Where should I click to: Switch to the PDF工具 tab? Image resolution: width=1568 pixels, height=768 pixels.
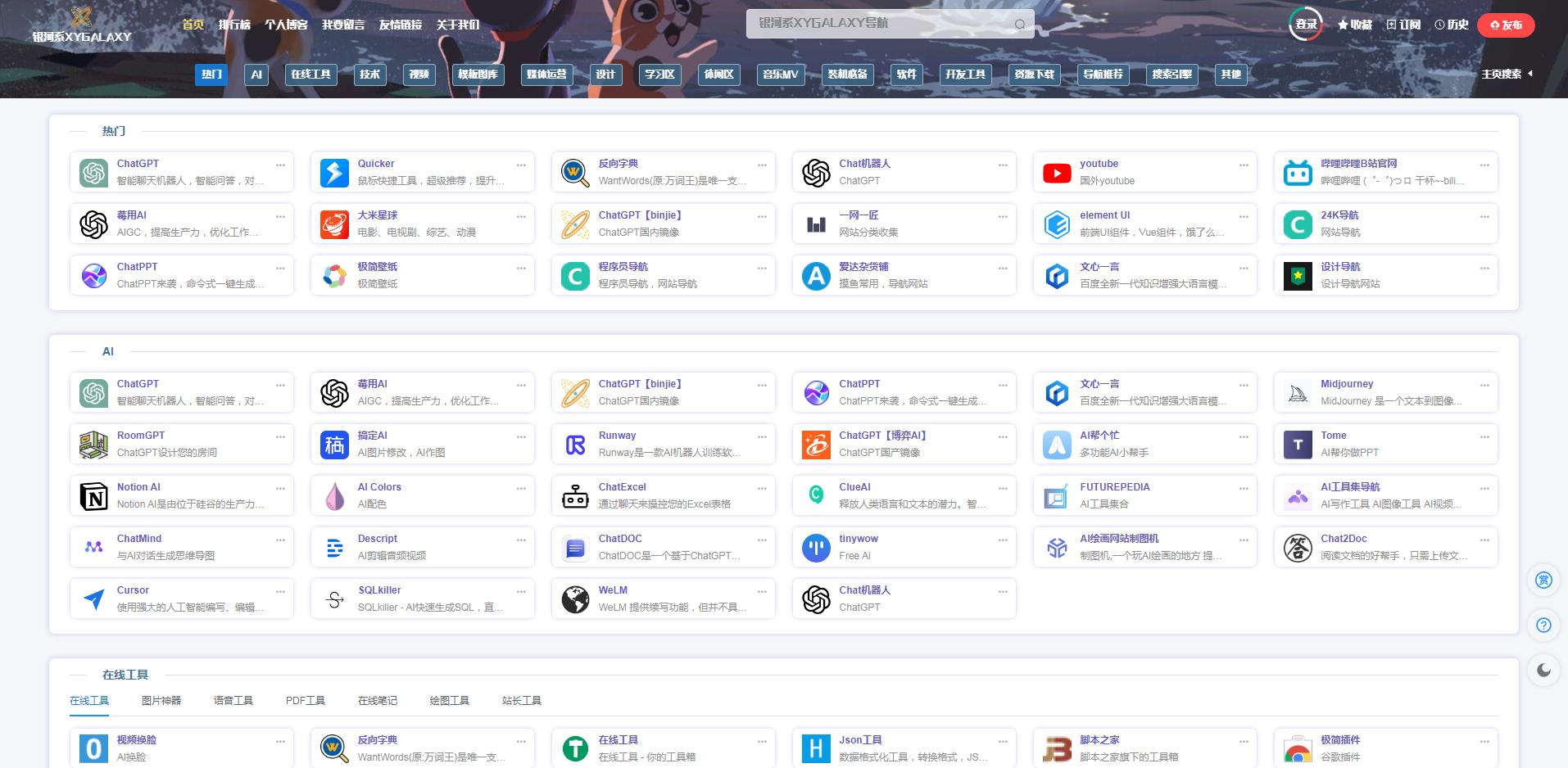pyautogui.click(x=305, y=700)
